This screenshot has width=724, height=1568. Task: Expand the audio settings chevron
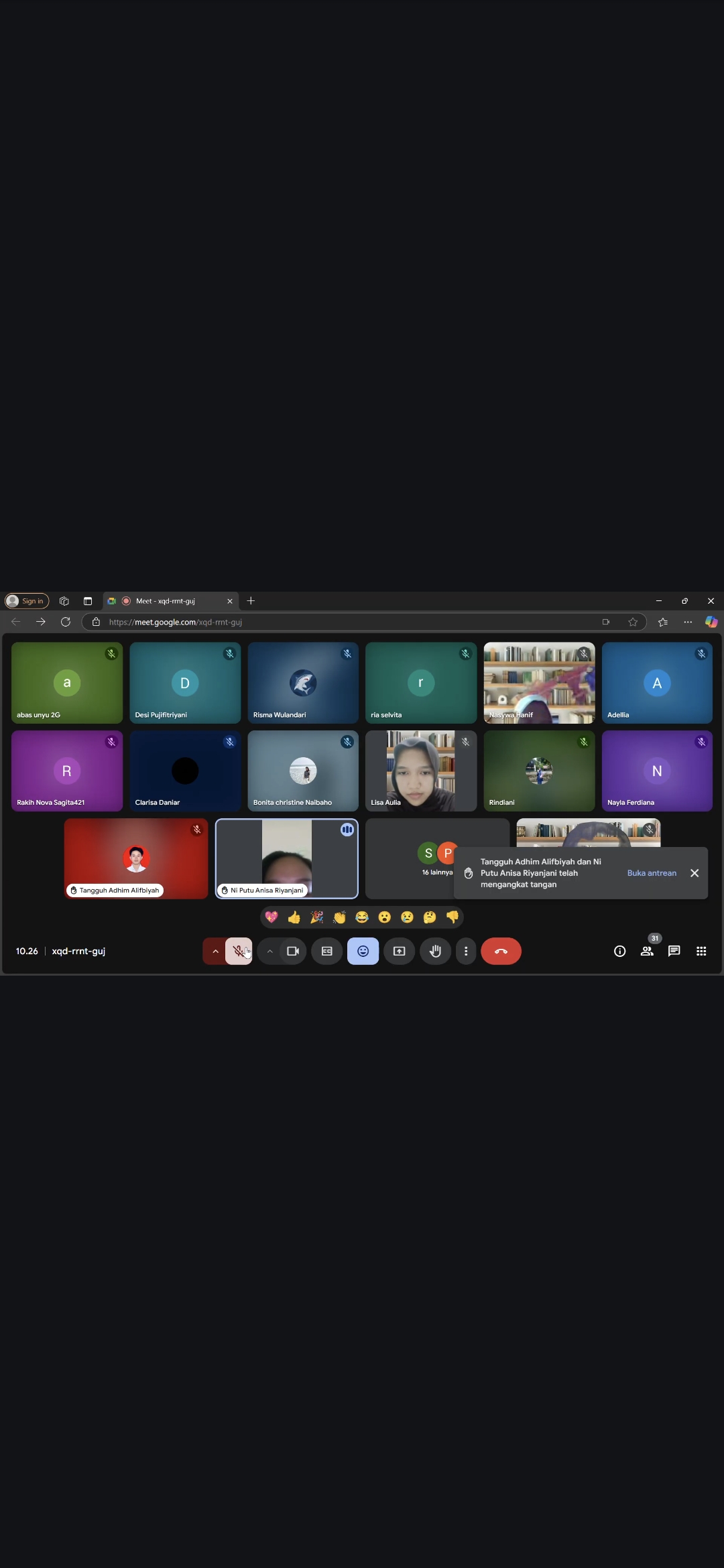point(215,951)
